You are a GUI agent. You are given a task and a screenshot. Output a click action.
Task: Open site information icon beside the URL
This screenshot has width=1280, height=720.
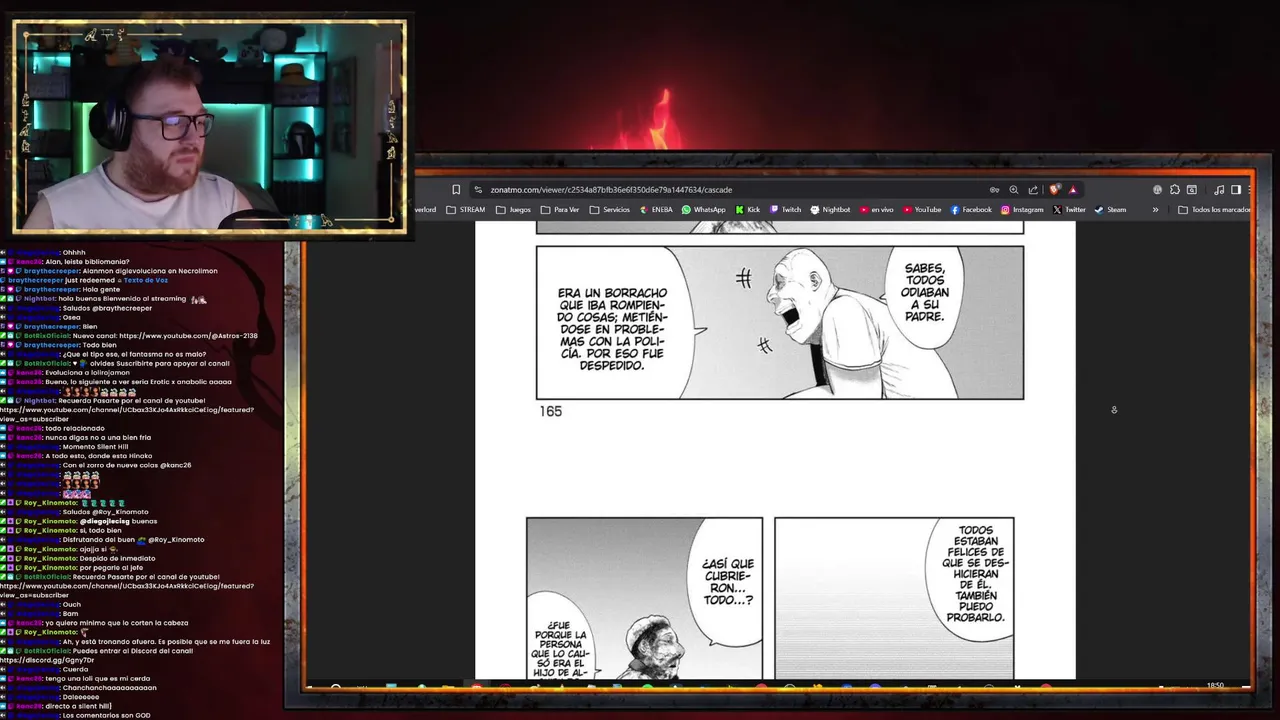[478, 190]
